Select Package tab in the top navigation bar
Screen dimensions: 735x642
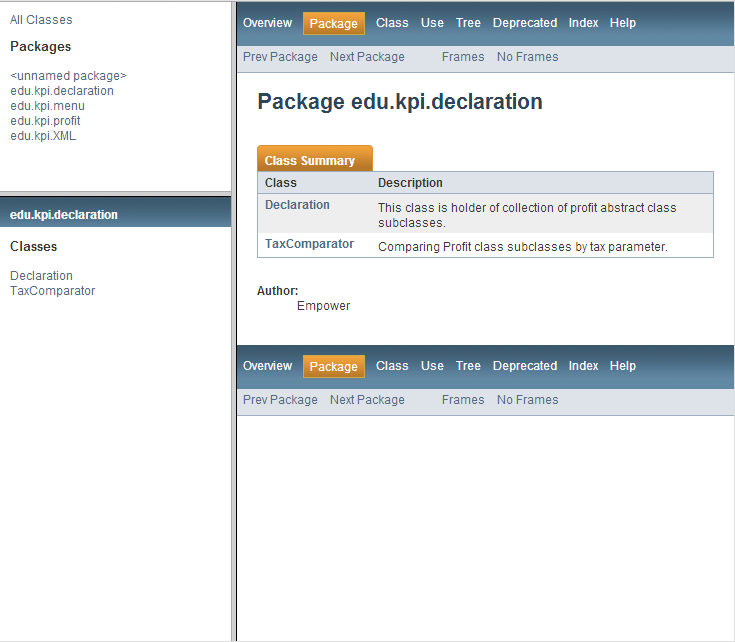pyautogui.click(x=334, y=23)
